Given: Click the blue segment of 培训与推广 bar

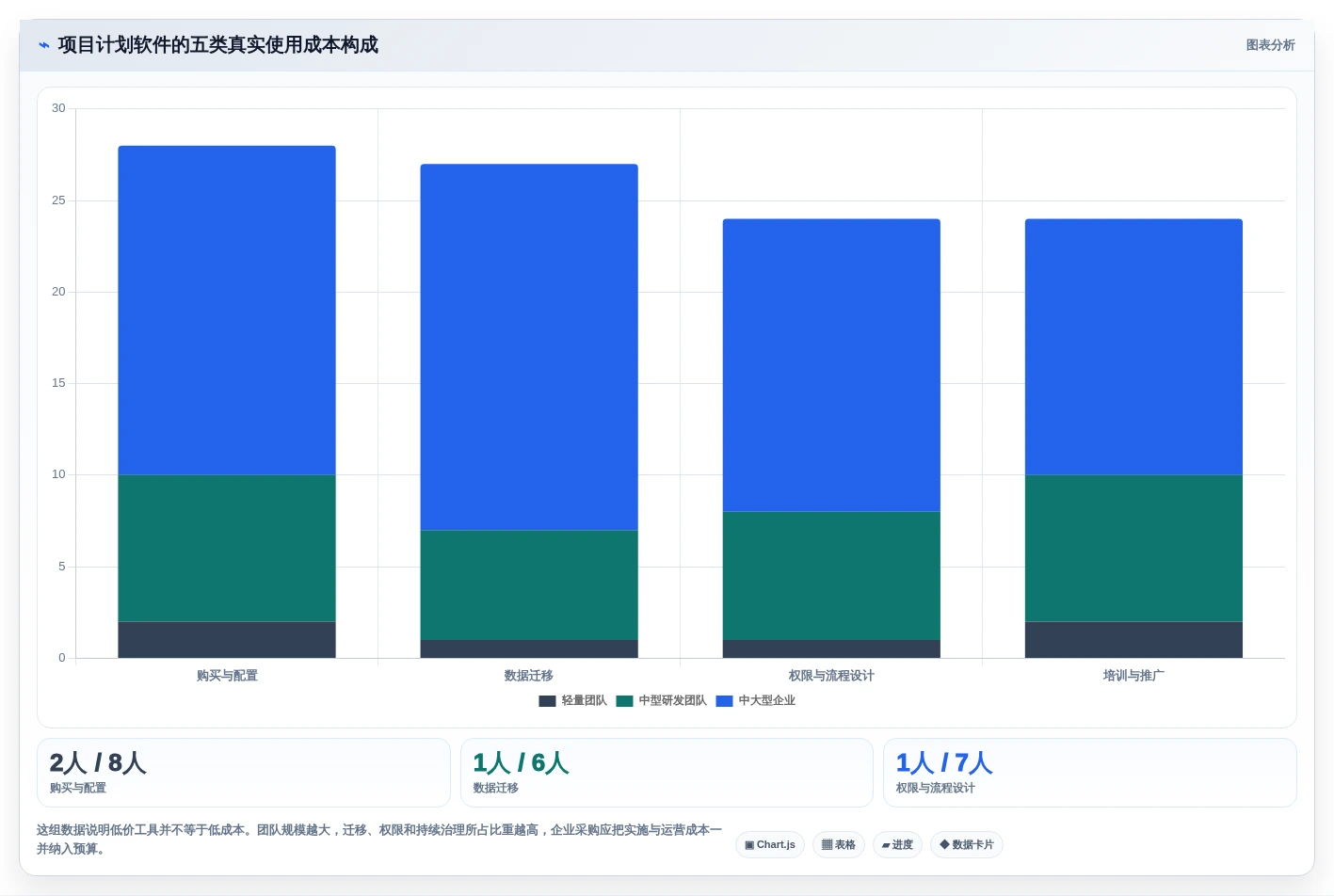Looking at the screenshot, I should (x=1133, y=347).
